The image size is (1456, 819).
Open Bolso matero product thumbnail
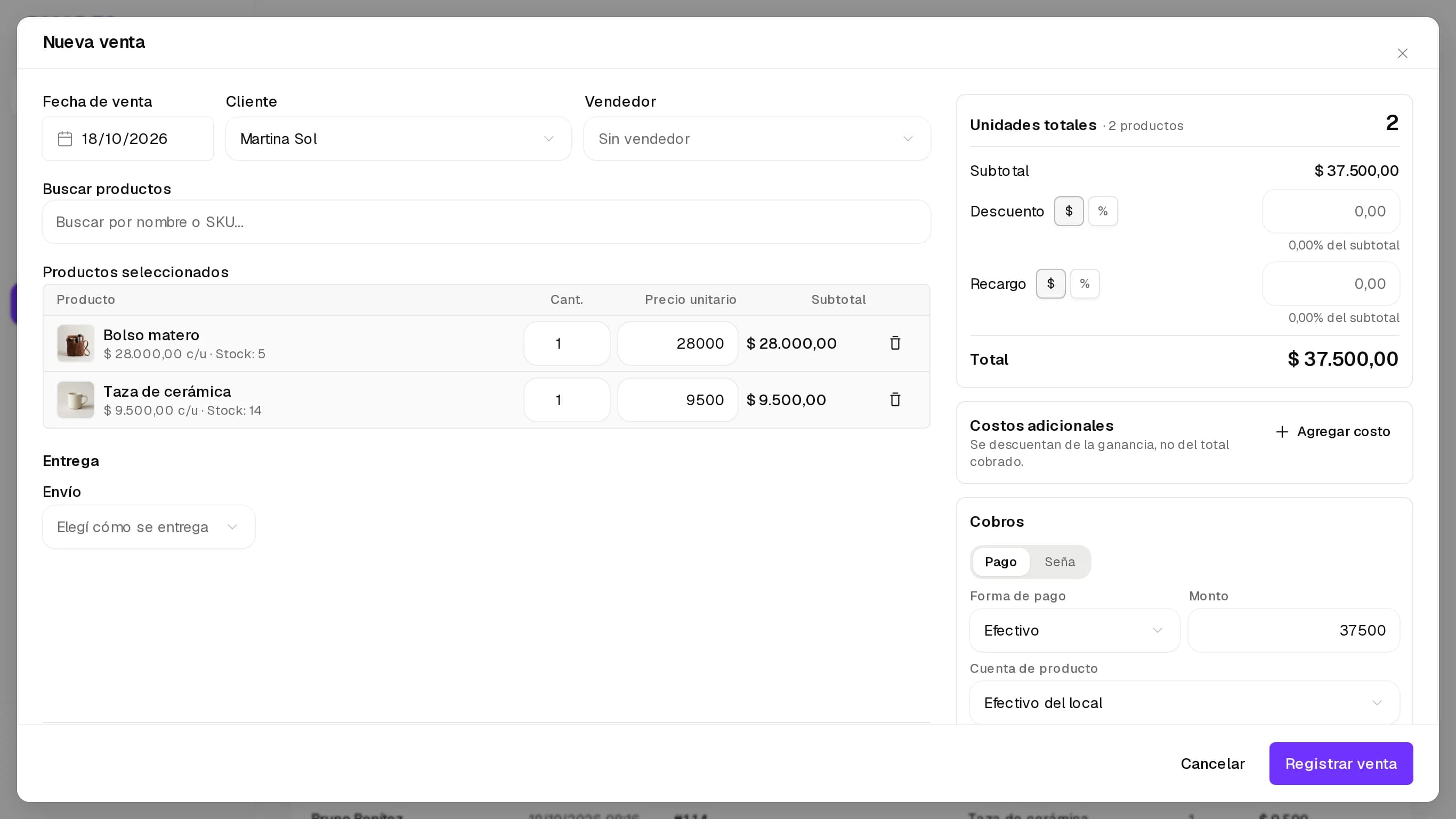point(75,343)
